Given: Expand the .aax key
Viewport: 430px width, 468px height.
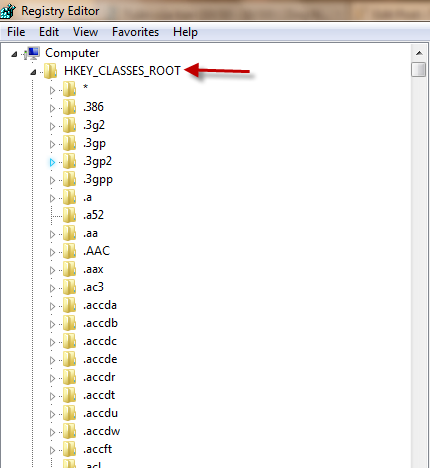Looking at the screenshot, I should [x=52, y=270].
